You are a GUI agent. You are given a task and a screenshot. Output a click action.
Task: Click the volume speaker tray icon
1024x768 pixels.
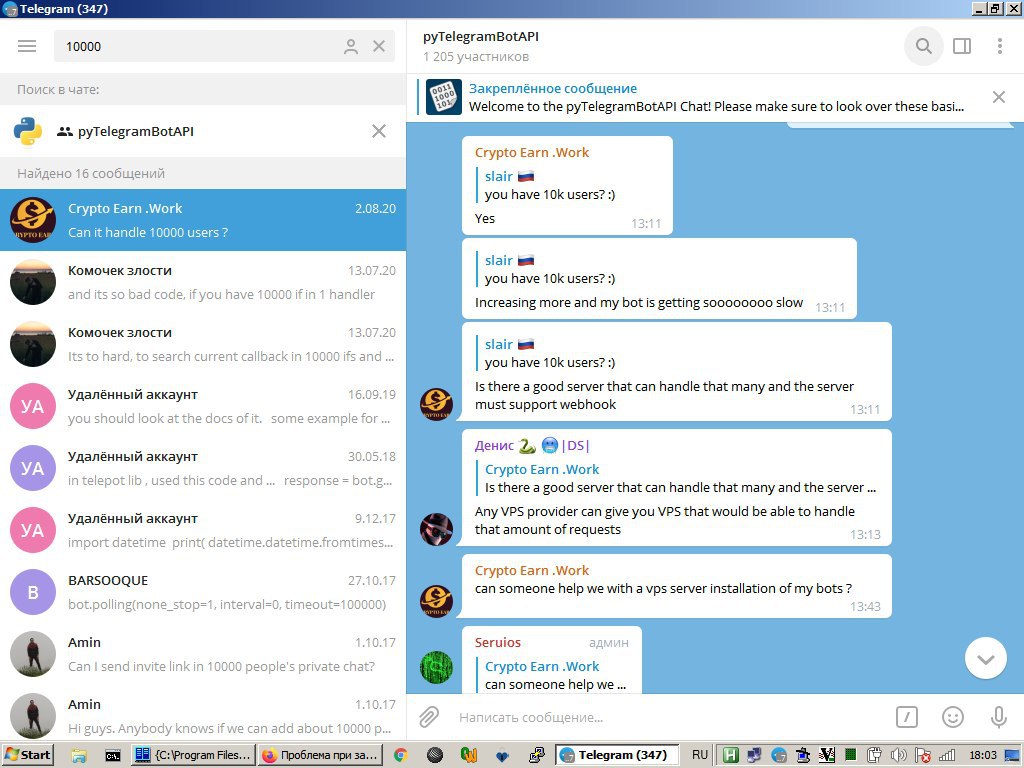(899, 756)
